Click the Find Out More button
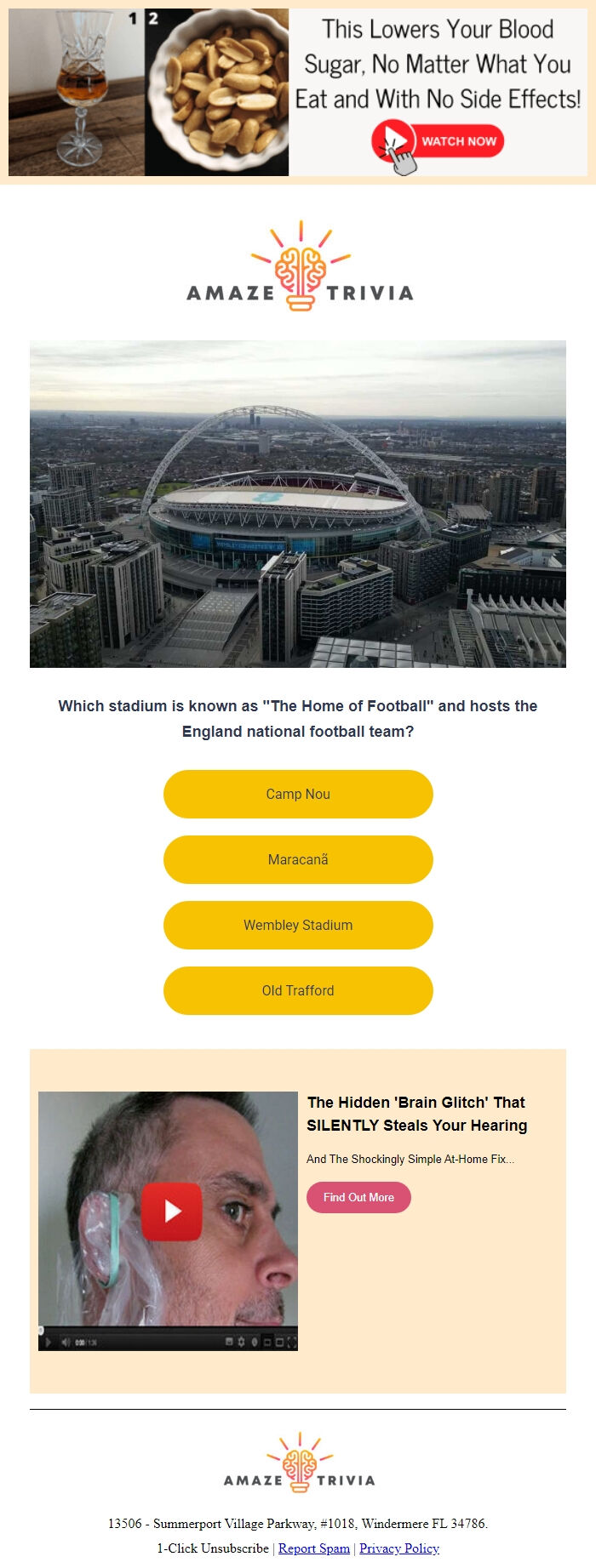Viewport: 596px width, 1568px height. pyautogui.click(x=358, y=1197)
